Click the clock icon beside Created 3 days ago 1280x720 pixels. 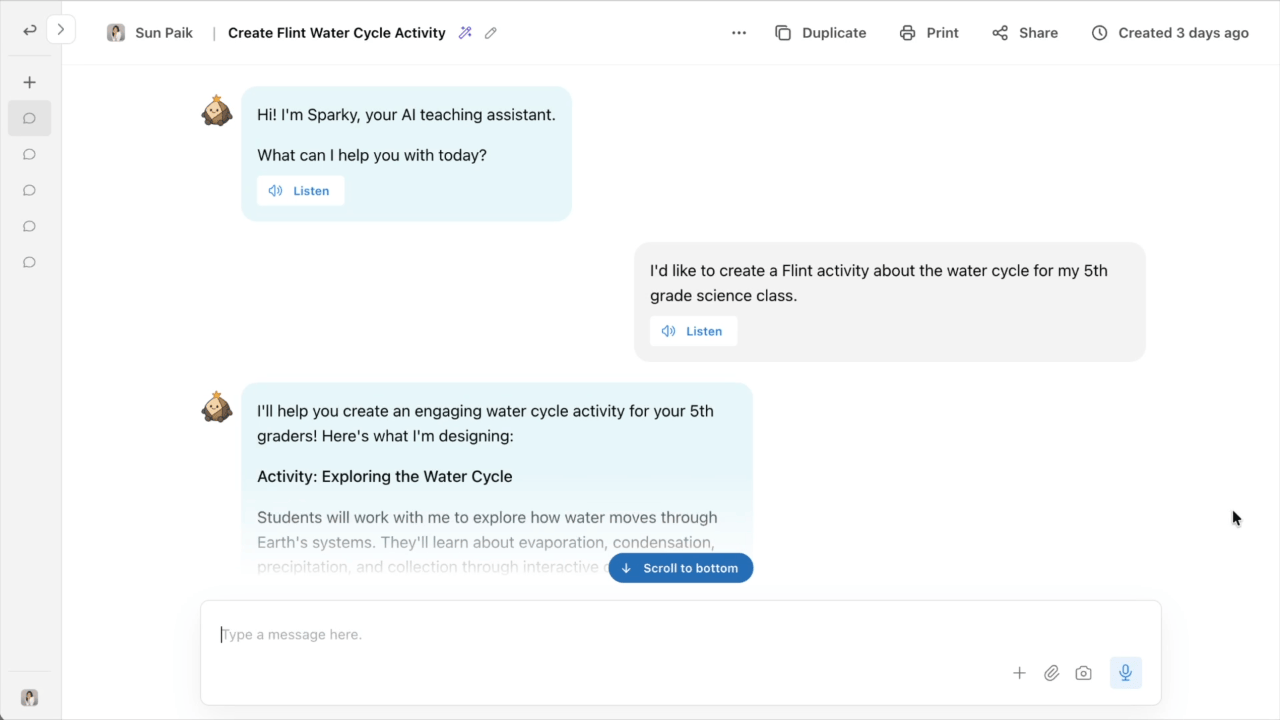click(1100, 33)
